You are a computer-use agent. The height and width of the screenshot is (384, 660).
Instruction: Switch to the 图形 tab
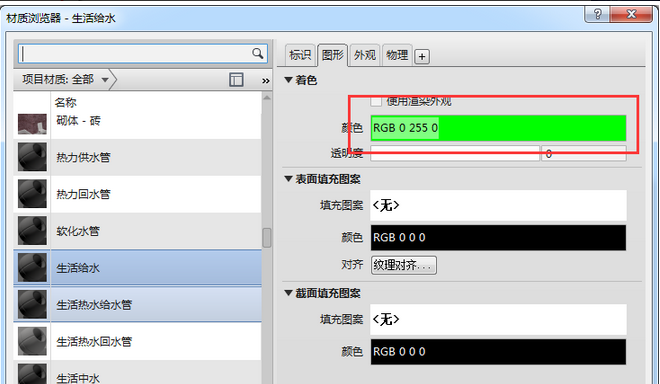(333, 55)
